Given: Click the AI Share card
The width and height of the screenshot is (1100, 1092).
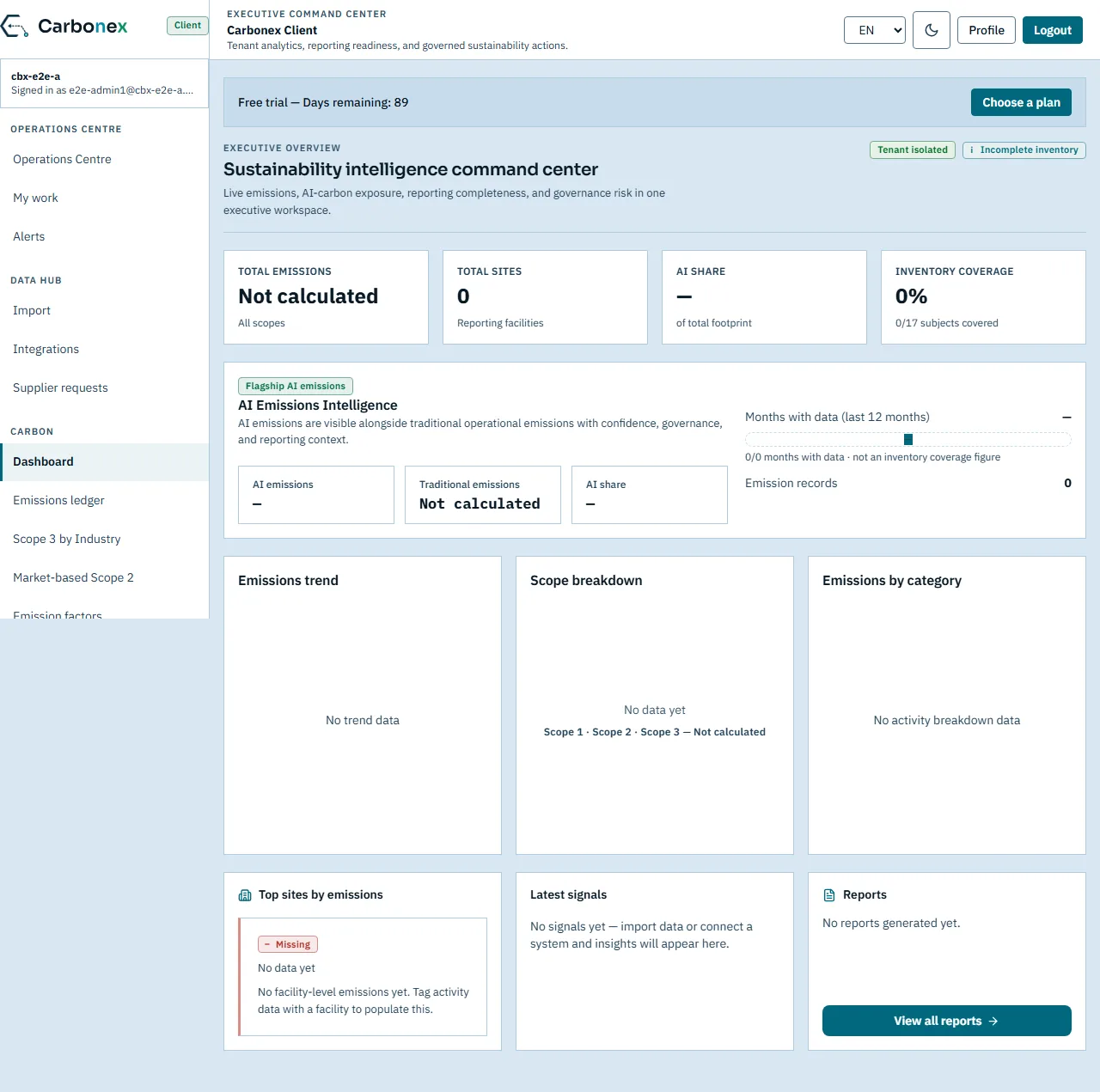Looking at the screenshot, I should tap(764, 297).
